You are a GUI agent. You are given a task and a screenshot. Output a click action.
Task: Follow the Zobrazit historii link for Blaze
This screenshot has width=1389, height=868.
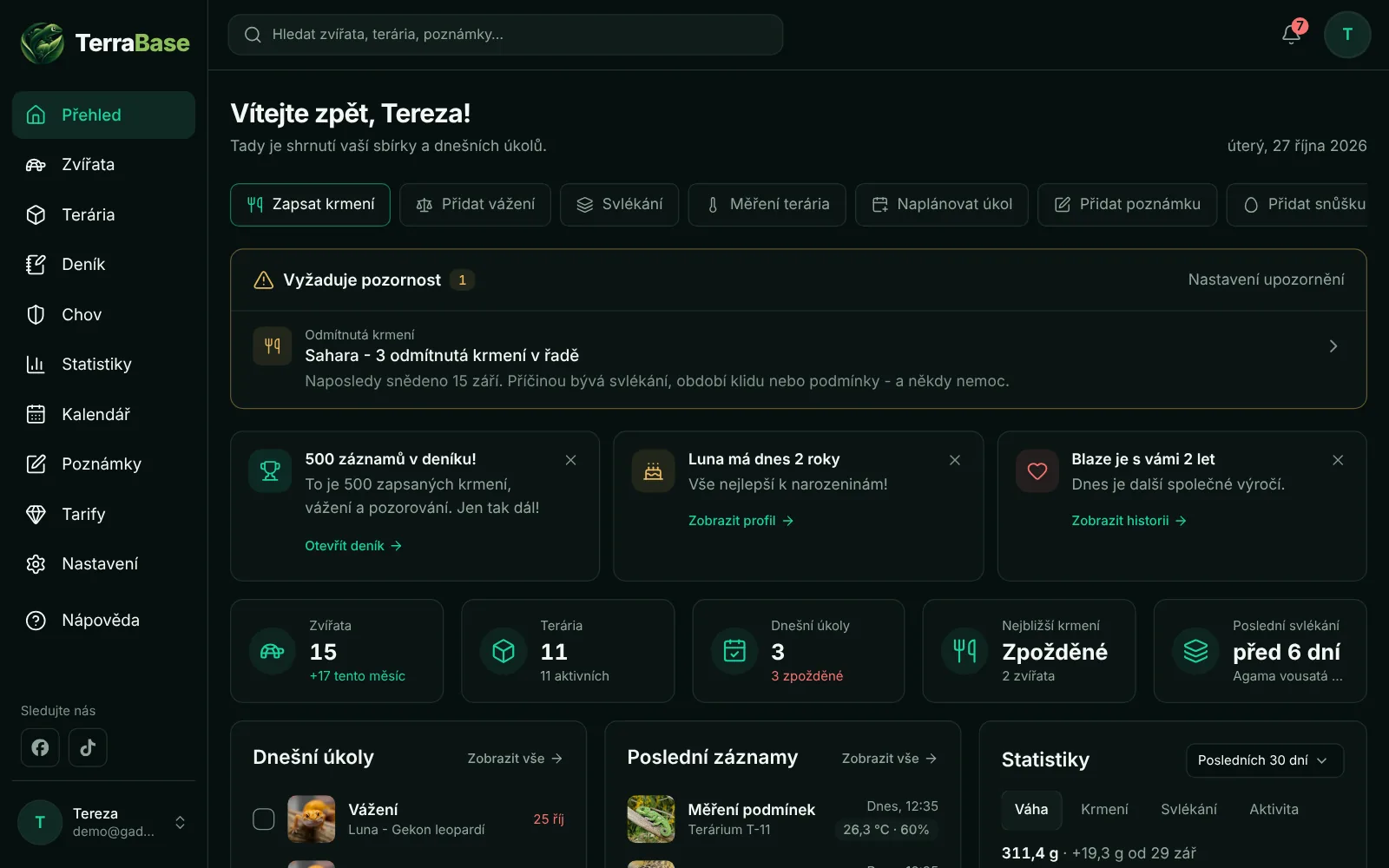coord(1129,521)
